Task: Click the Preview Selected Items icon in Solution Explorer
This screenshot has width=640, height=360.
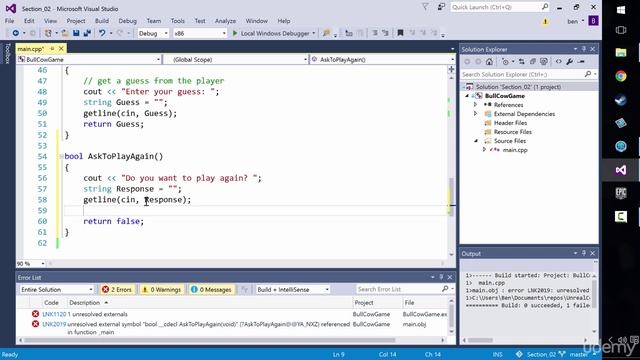Action: [582, 62]
